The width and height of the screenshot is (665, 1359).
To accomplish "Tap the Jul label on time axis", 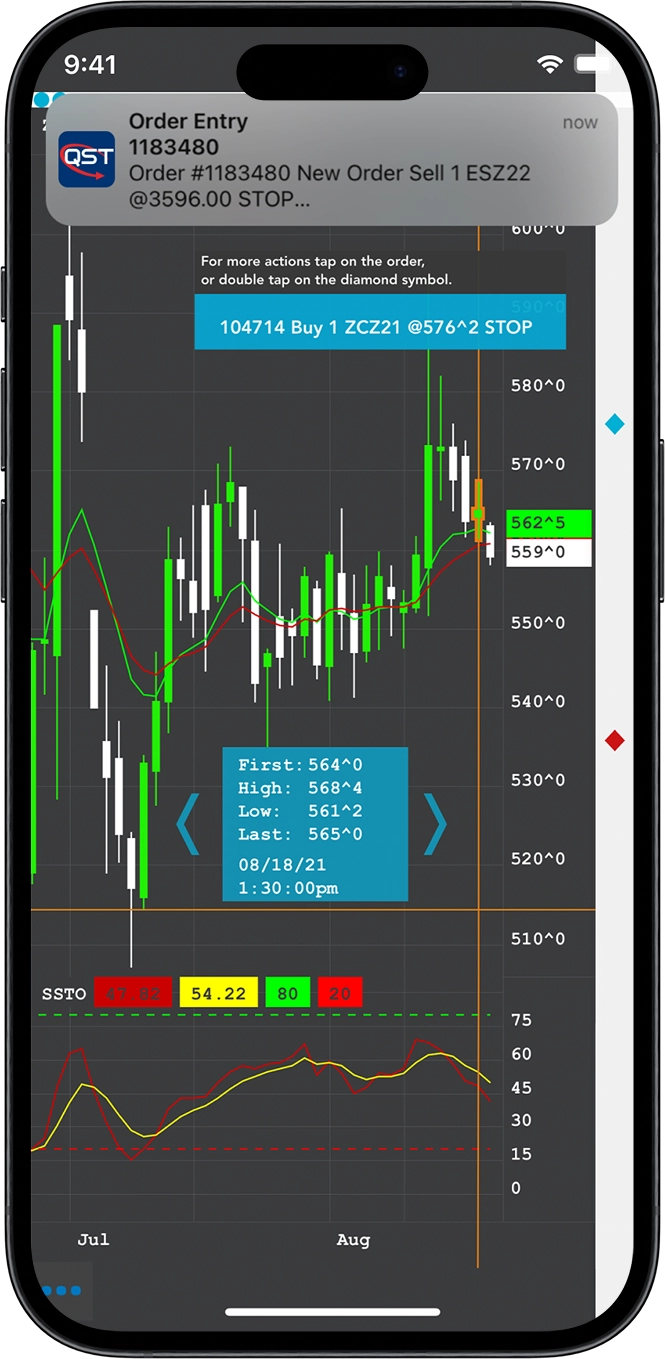I will tap(93, 1240).
